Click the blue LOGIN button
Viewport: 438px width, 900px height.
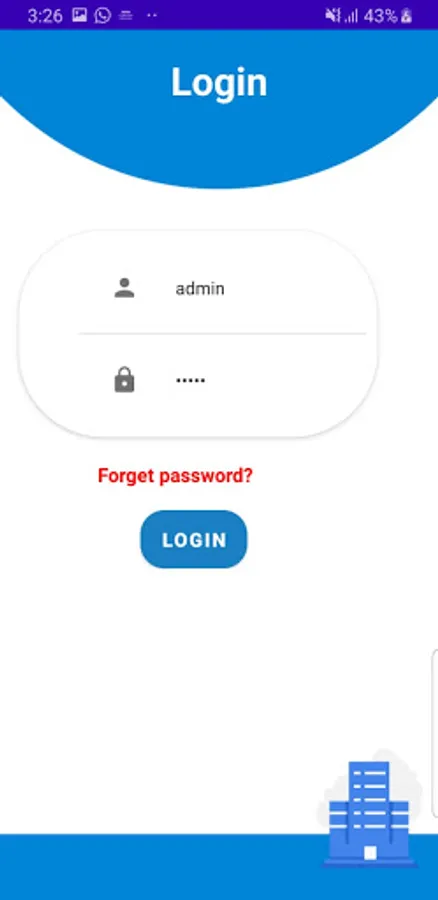(x=194, y=540)
